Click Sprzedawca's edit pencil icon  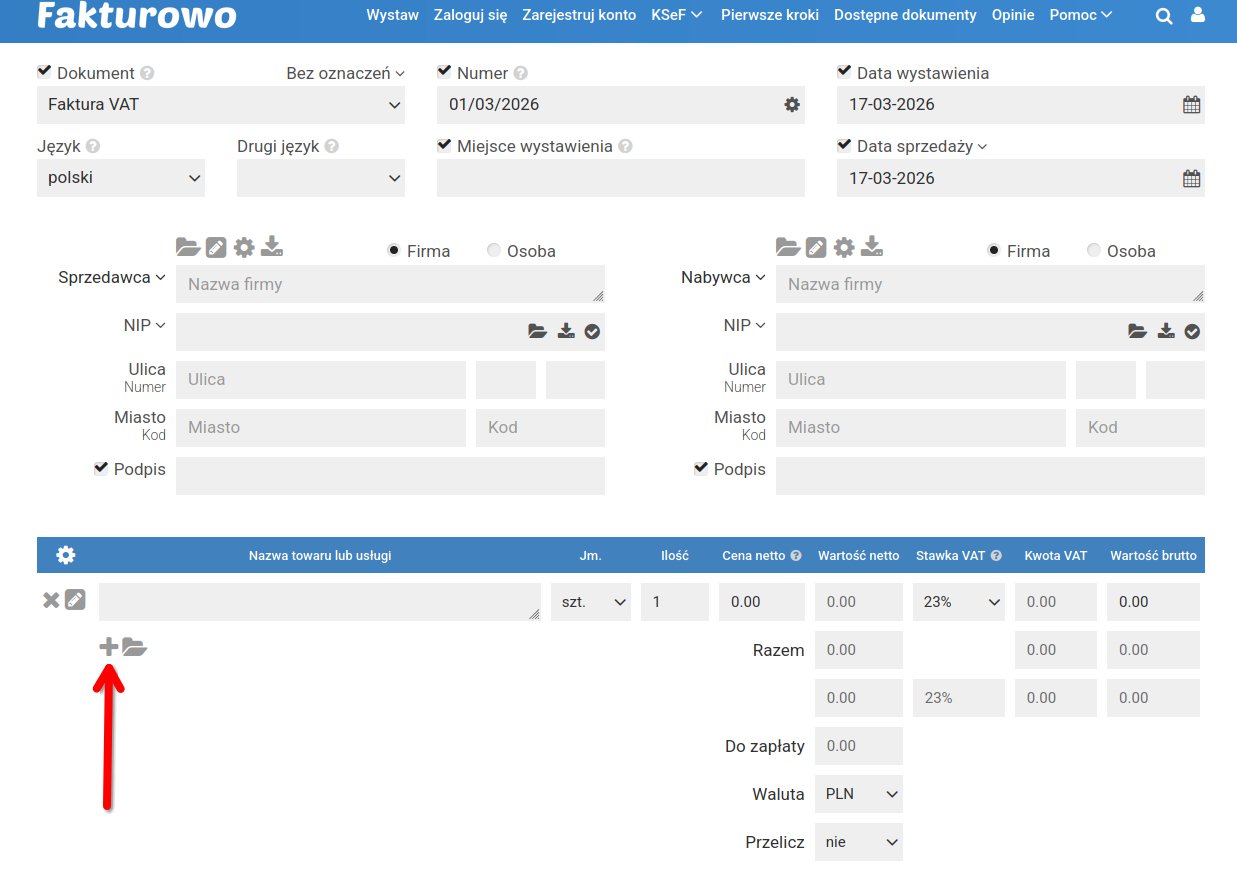pyautogui.click(x=216, y=247)
